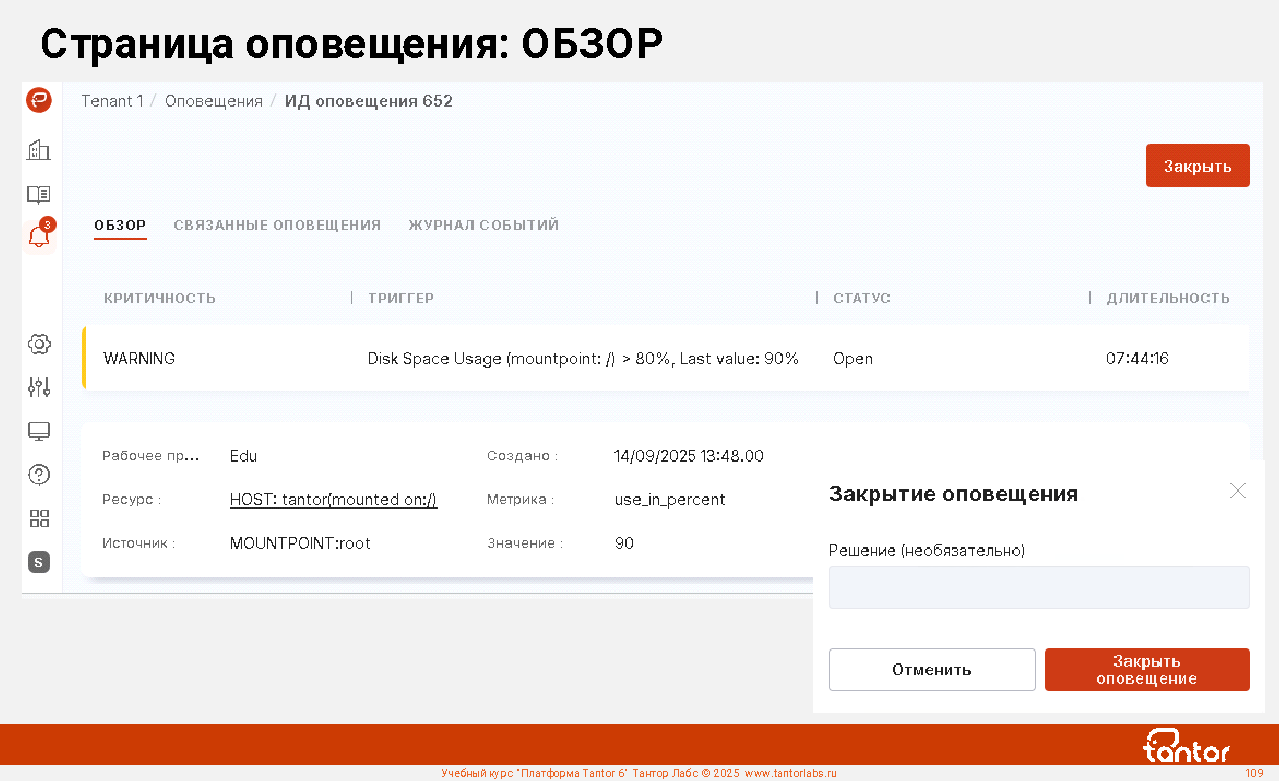Follow the HOST: tantor resource link
The image size is (1279, 781).
[333, 500]
